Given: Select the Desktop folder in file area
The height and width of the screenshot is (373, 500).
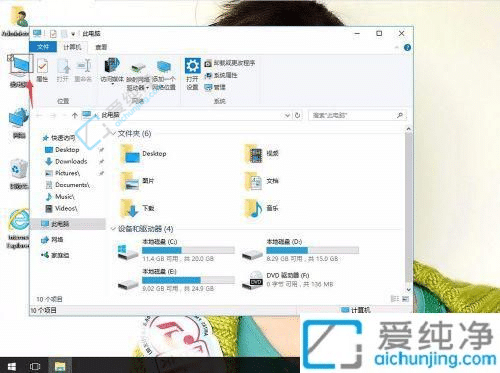Looking at the screenshot, I should pyautogui.click(x=143, y=154).
